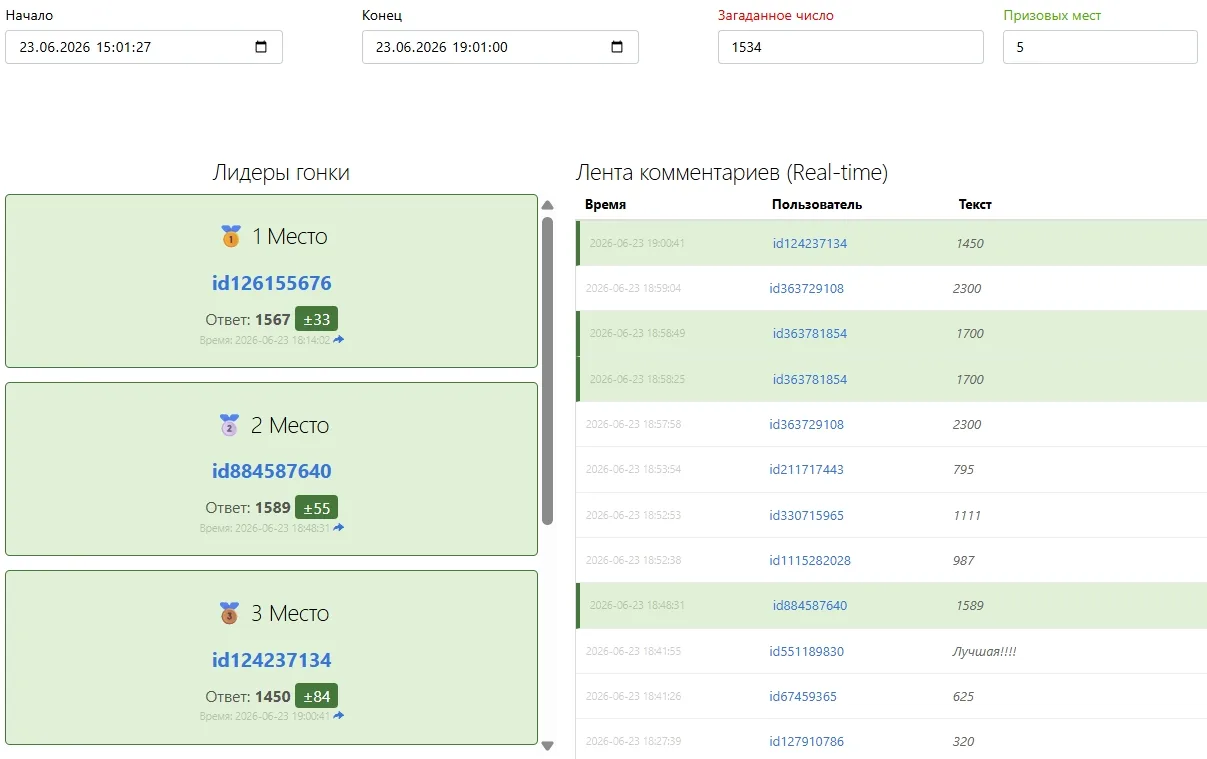Open id363729108 link at 18:57:58
This screenshot has width=1207, height=759.
[x=807, y=425]
